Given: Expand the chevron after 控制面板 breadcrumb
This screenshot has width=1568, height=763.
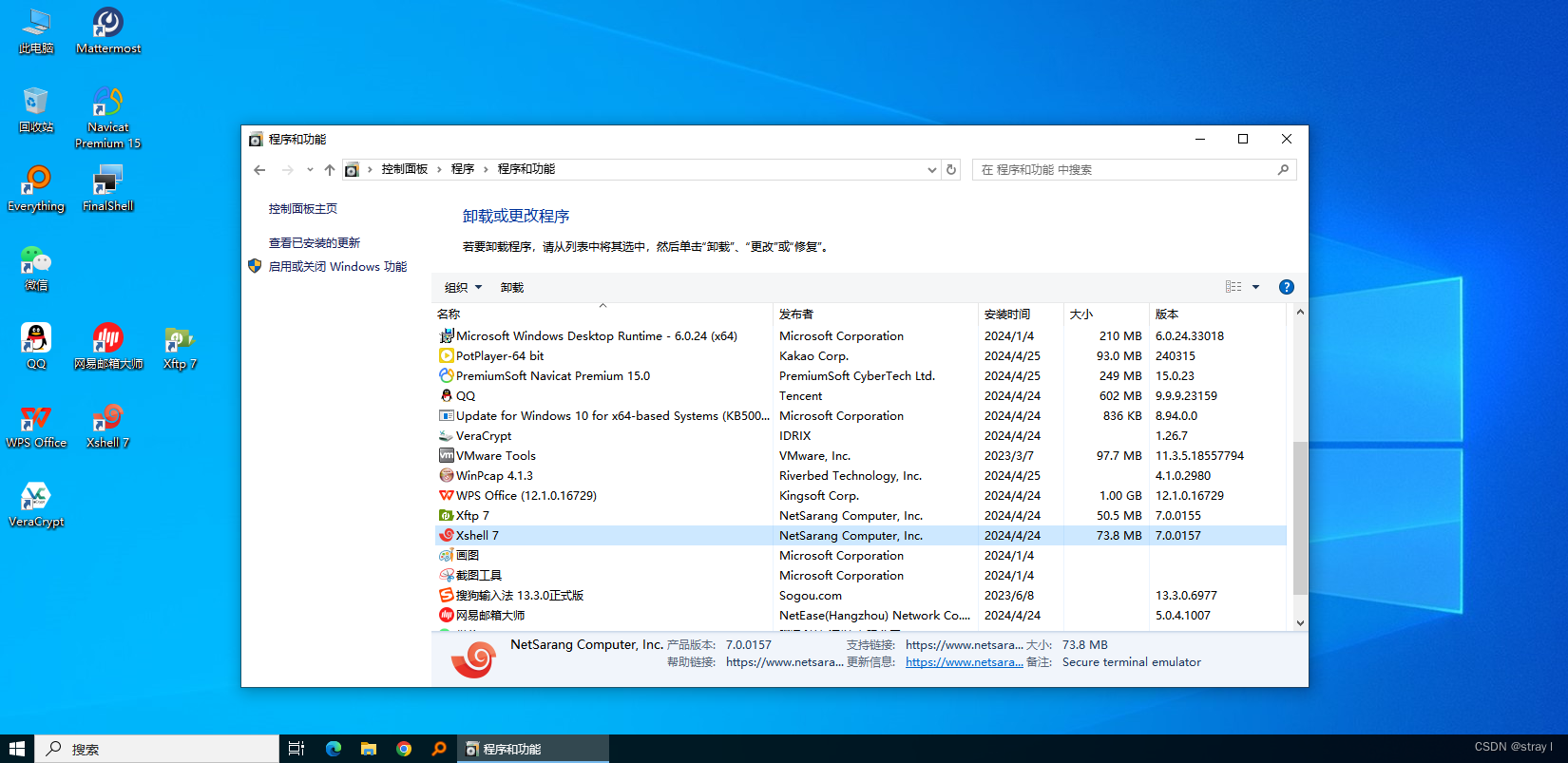Looking at the screenshot, I should (x=440, y=169).
